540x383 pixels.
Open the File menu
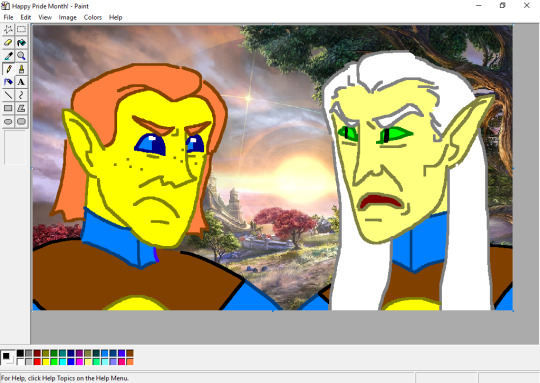point(8,17)
